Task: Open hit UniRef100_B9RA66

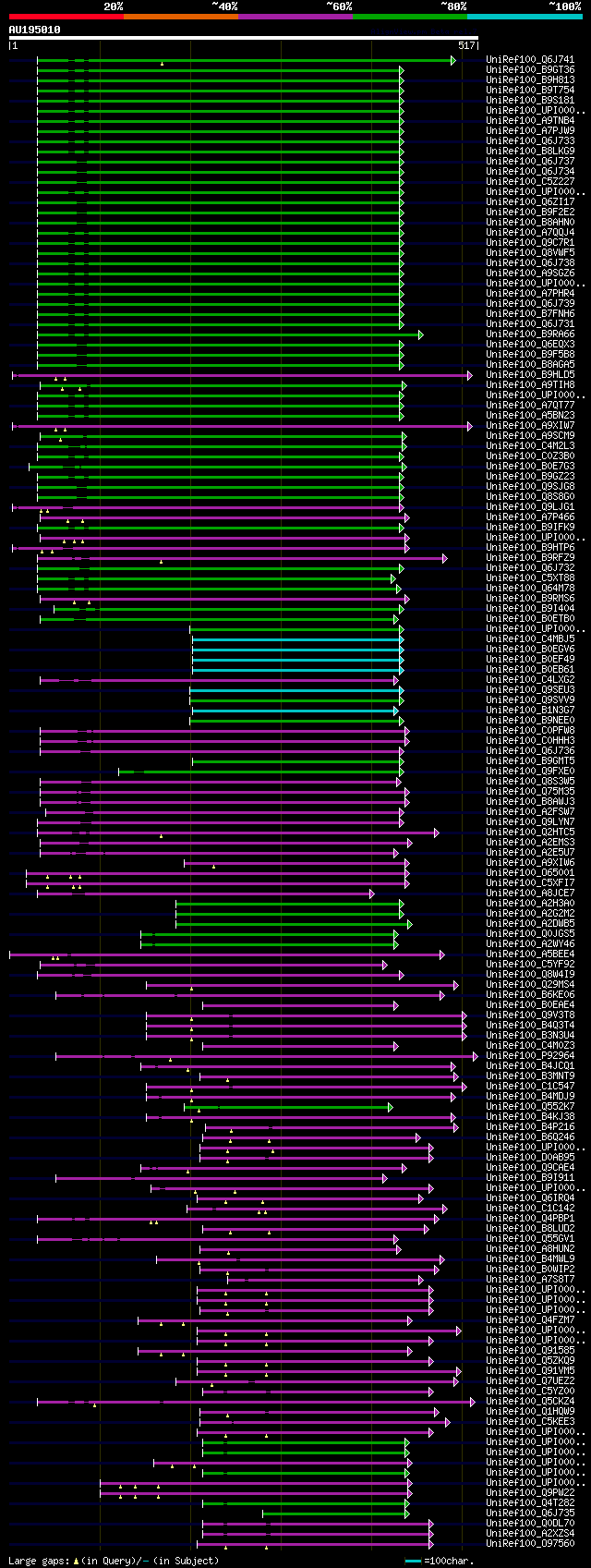Action: click(530, 334)
